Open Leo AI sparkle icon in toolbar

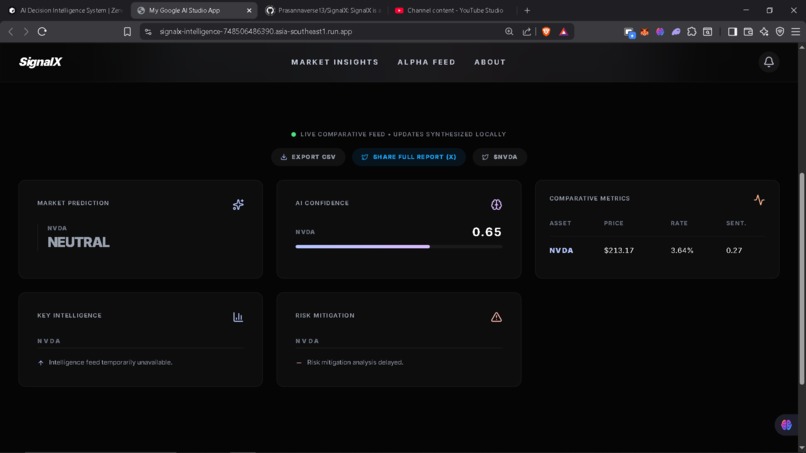764,31
